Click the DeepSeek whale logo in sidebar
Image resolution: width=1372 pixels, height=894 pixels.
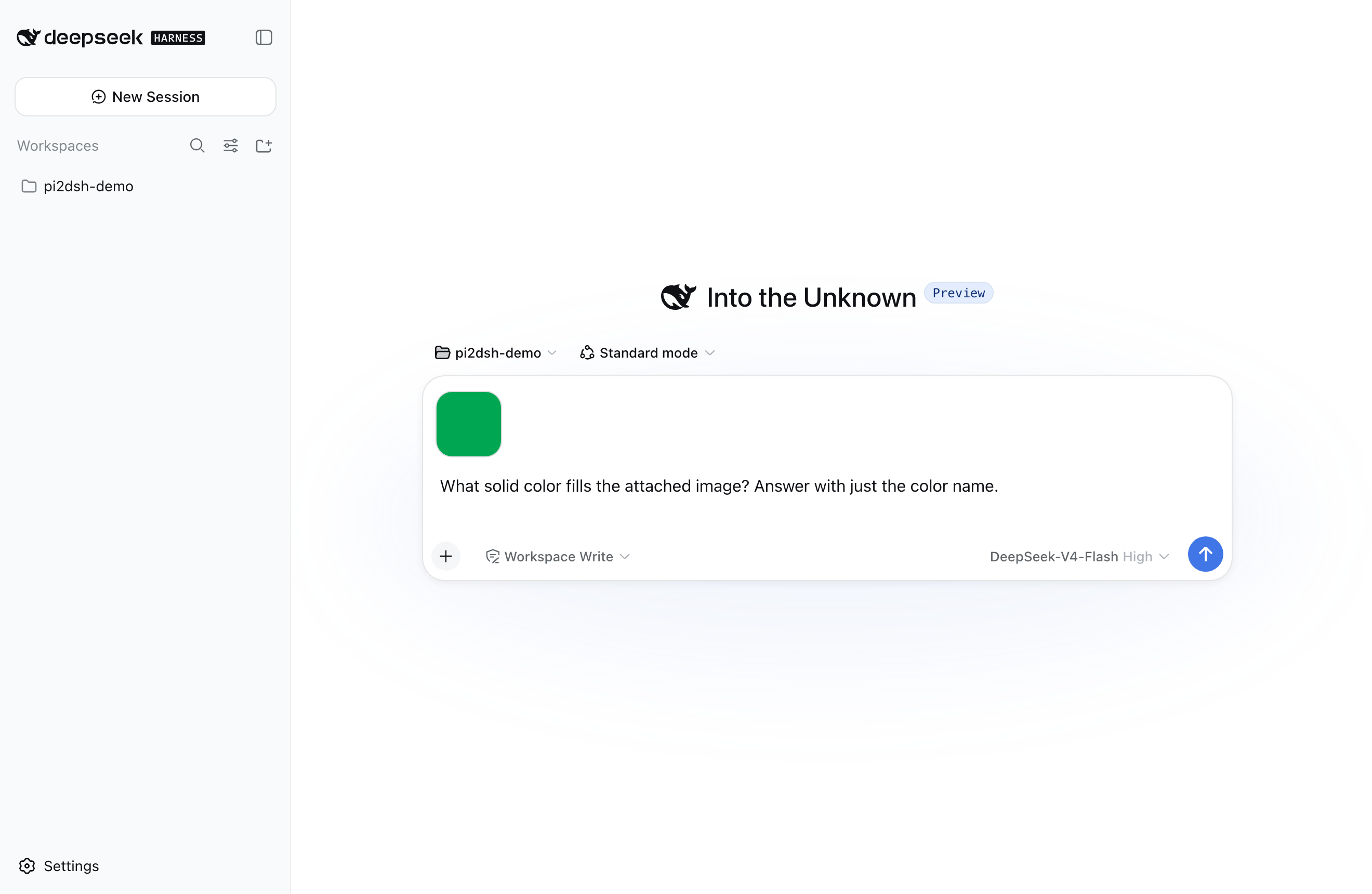click(x=28, y=37)
